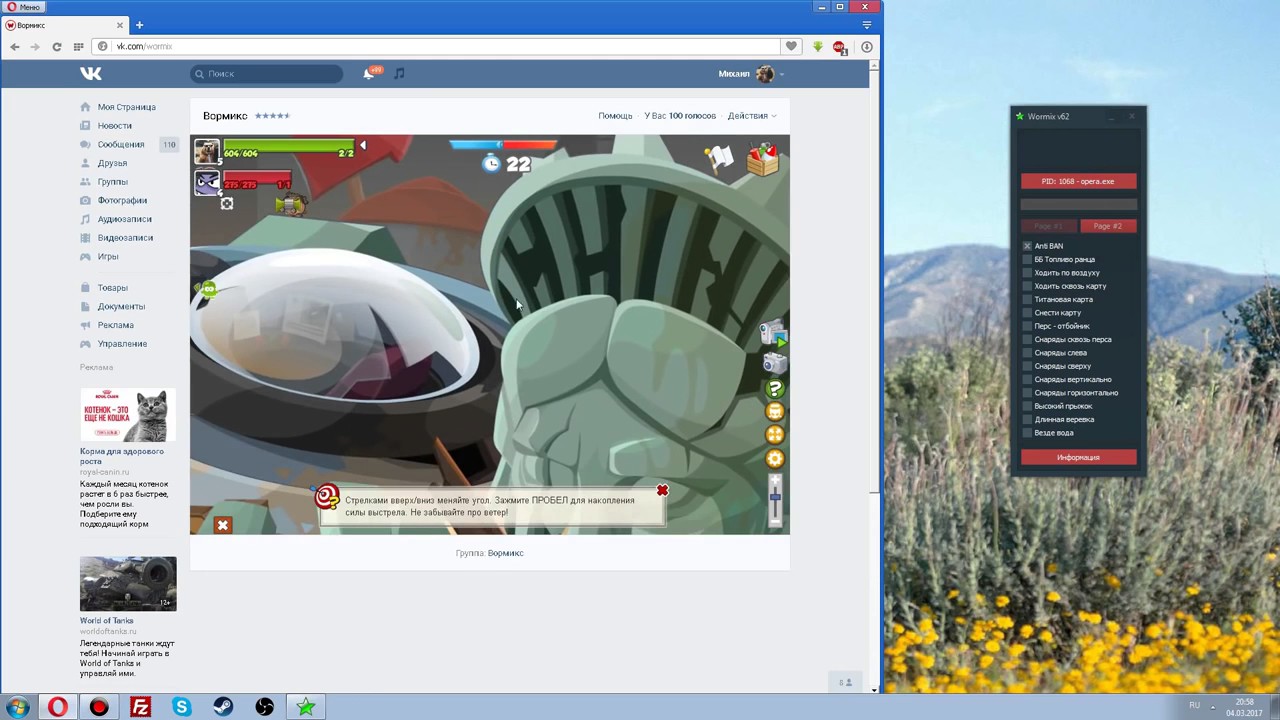Viewport: 1280px width, 720px height.
Task: Click Помощь link above game
Action: [x=615, y=116]
